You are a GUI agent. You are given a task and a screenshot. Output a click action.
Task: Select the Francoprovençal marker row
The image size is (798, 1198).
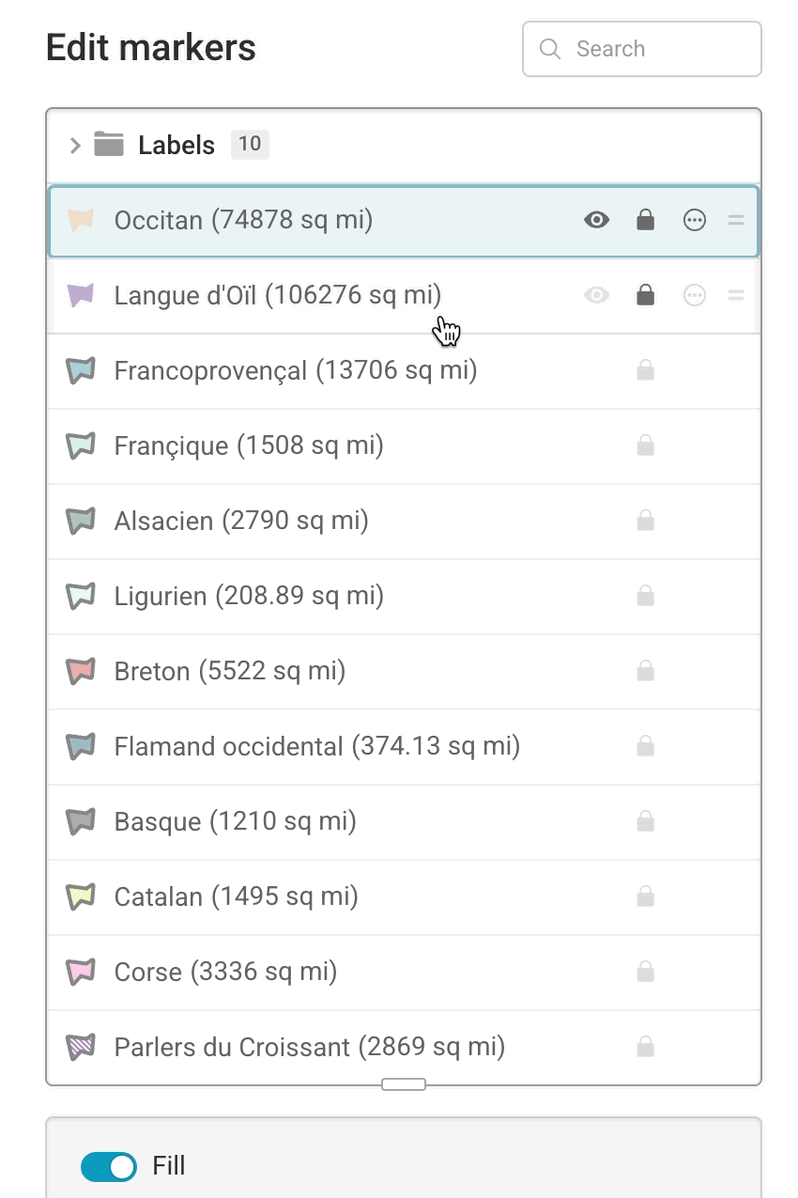pos(404,371)
